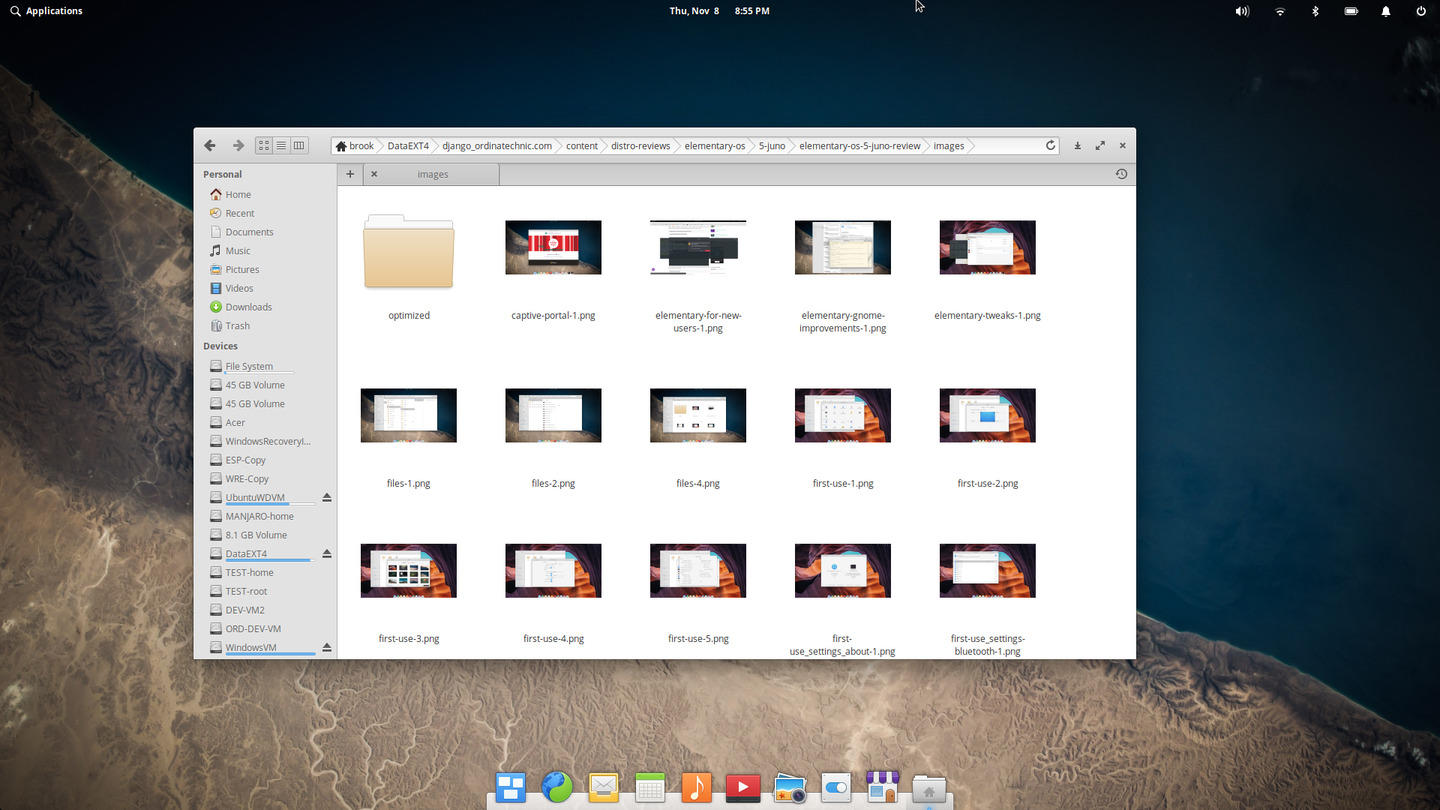This screenshot has height=810, width=1440.
Task: Open sound volume indicator
Action: pyautogui.click(x=1242, y=11)
